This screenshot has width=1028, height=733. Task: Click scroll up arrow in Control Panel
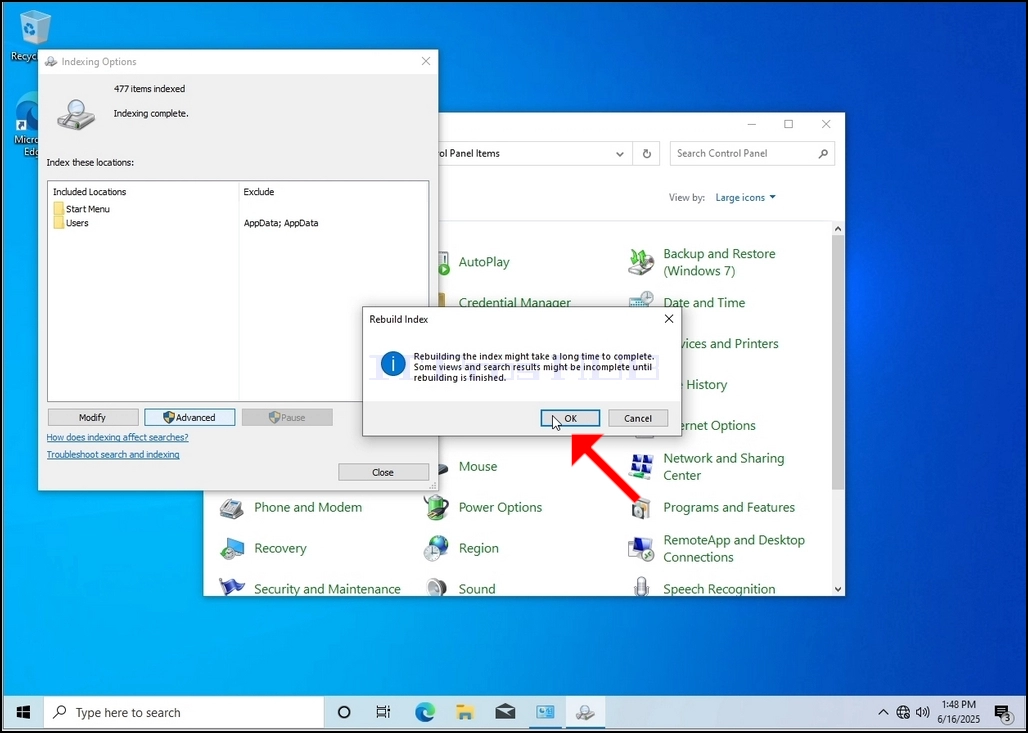838,229
